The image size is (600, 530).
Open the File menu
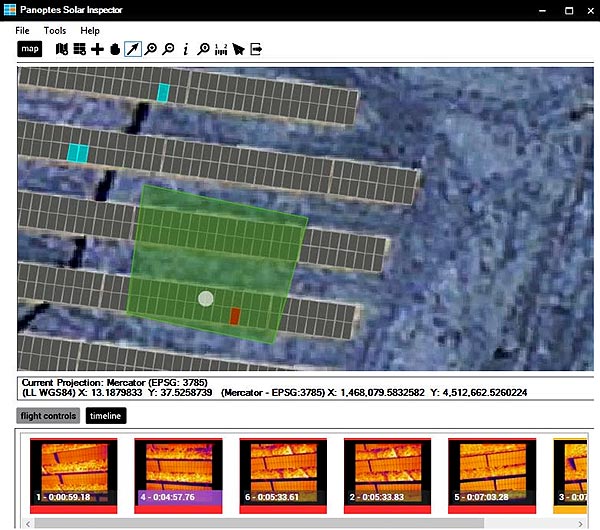[22, 31]
